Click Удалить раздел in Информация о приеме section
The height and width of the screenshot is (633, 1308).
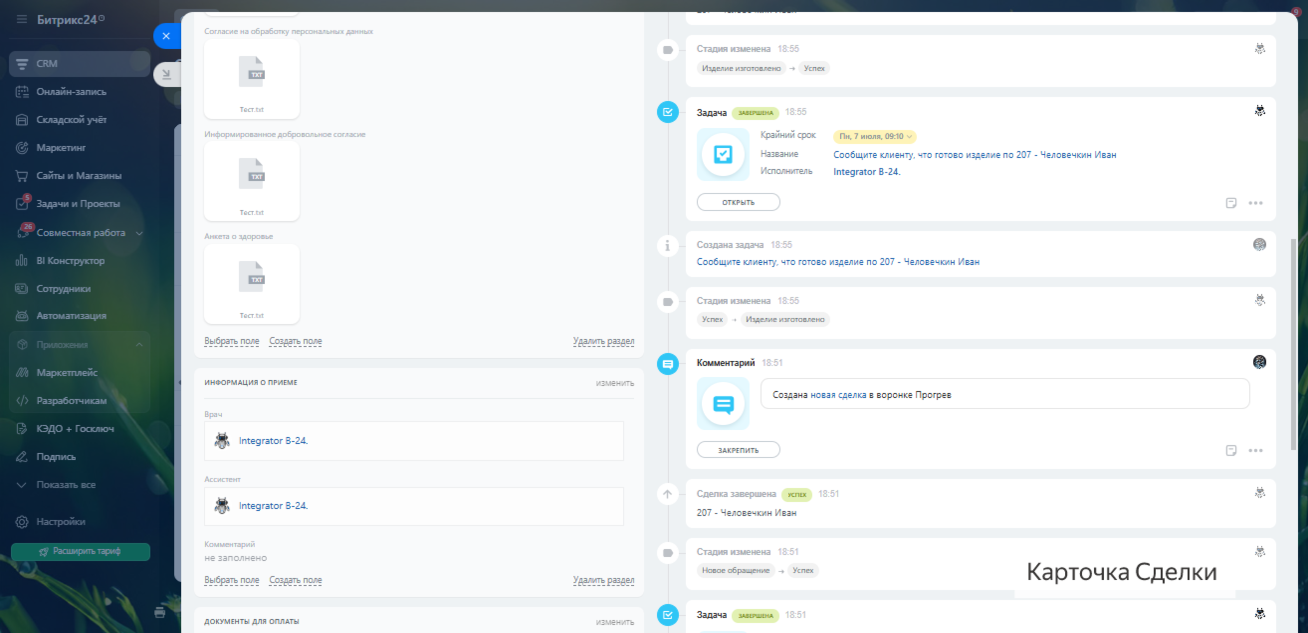coord(603,580)
